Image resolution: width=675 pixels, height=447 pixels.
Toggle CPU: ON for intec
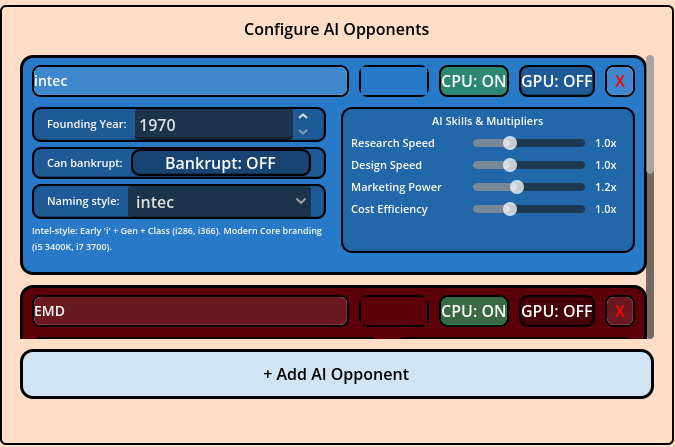pyautogui.click(x=474, y=81)
